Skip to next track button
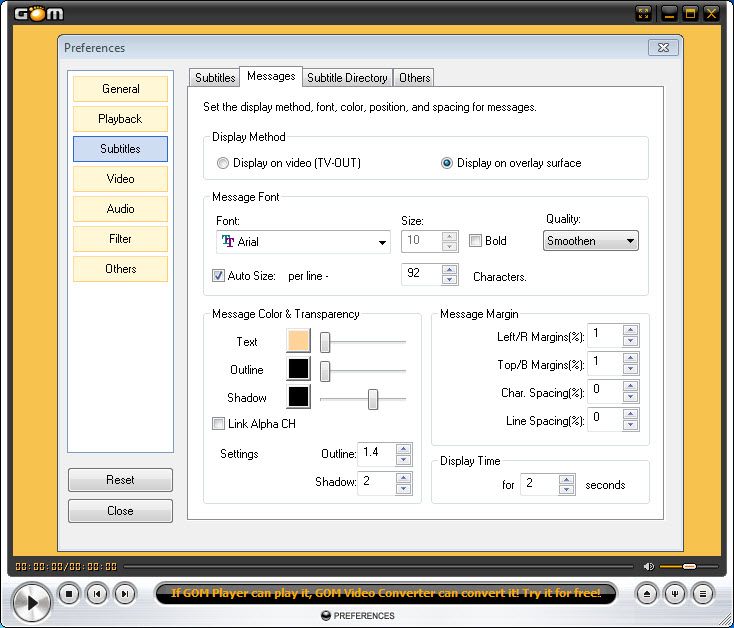 [125, 594]
